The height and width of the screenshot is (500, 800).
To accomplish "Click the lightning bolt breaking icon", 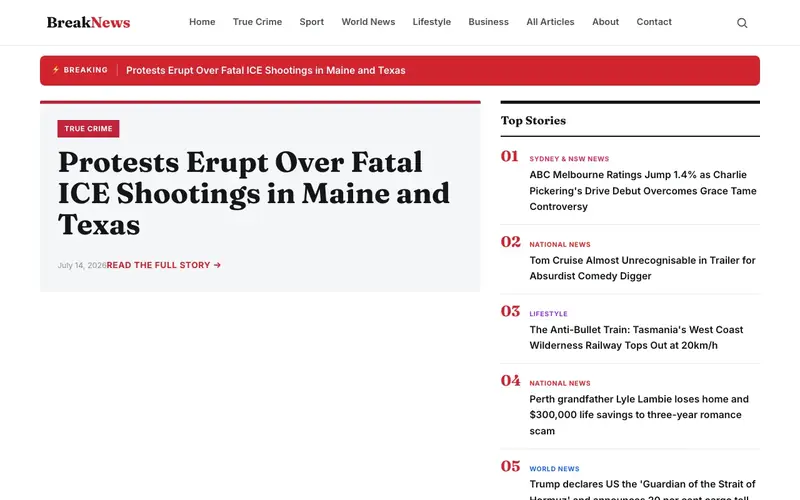I will coord(56,70).
